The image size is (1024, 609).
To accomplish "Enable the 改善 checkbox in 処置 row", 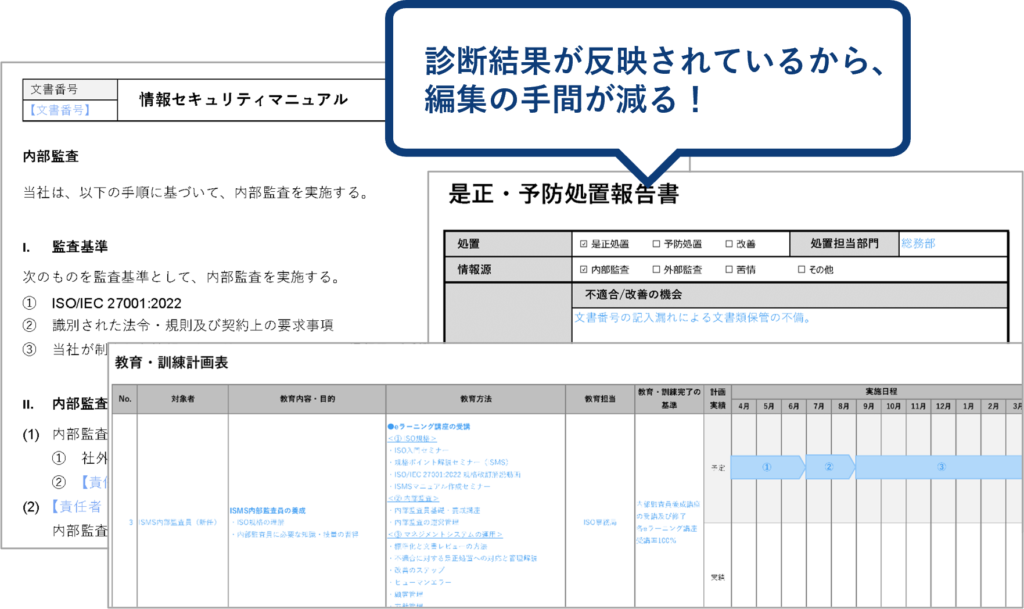I will (729, 243).
